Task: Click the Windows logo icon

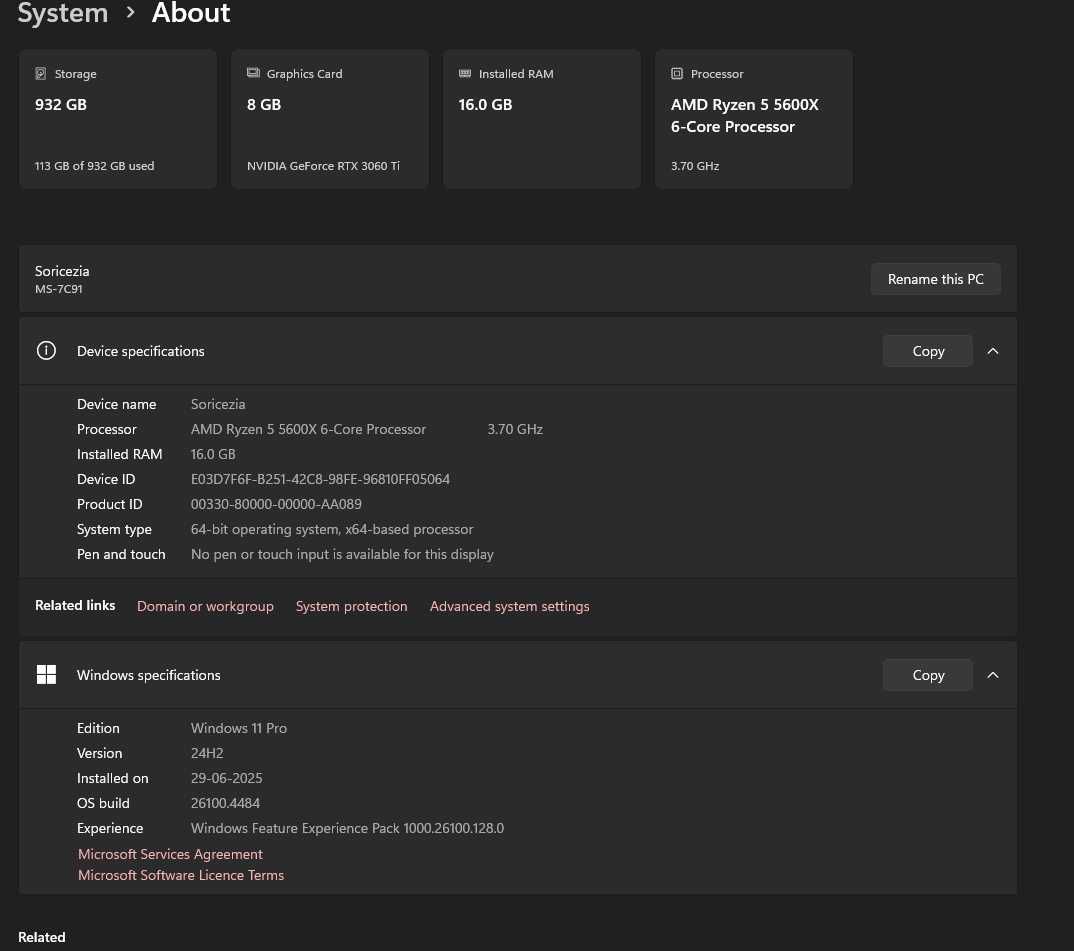Action: click(46, 675)
